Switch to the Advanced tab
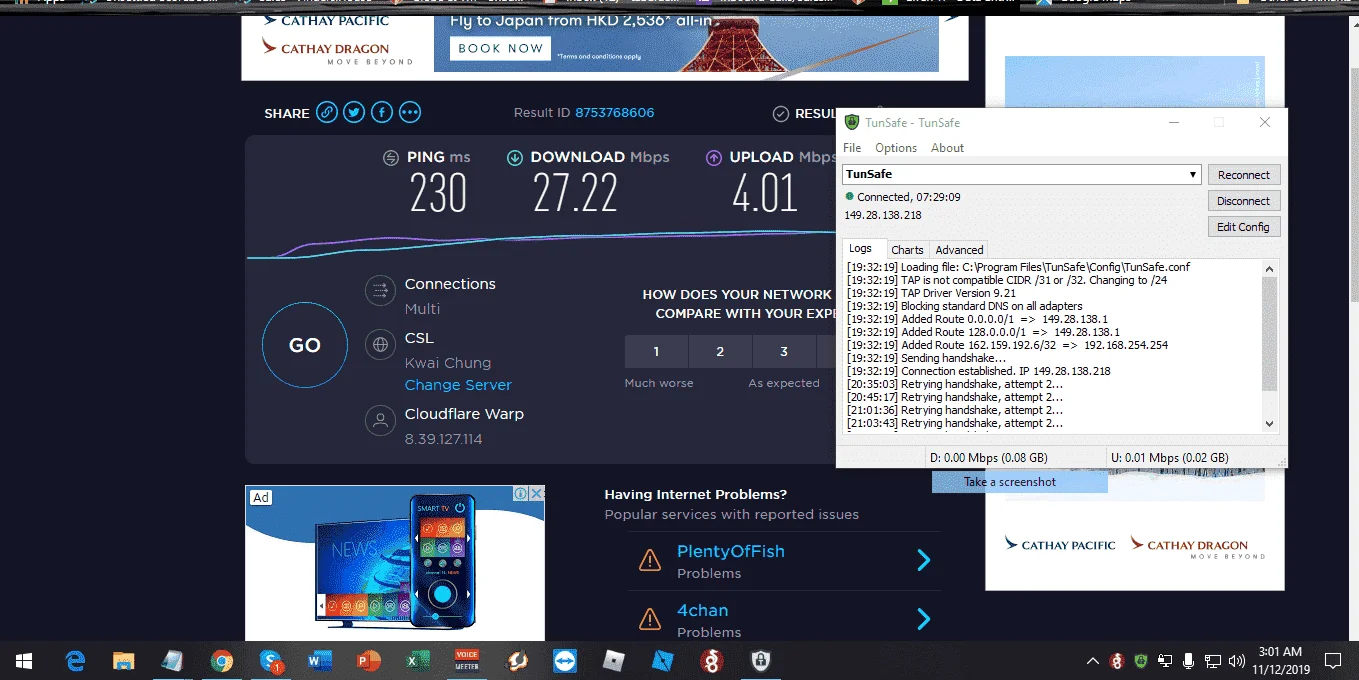This screenshot has width=1359, height=680. click(960, 250)
